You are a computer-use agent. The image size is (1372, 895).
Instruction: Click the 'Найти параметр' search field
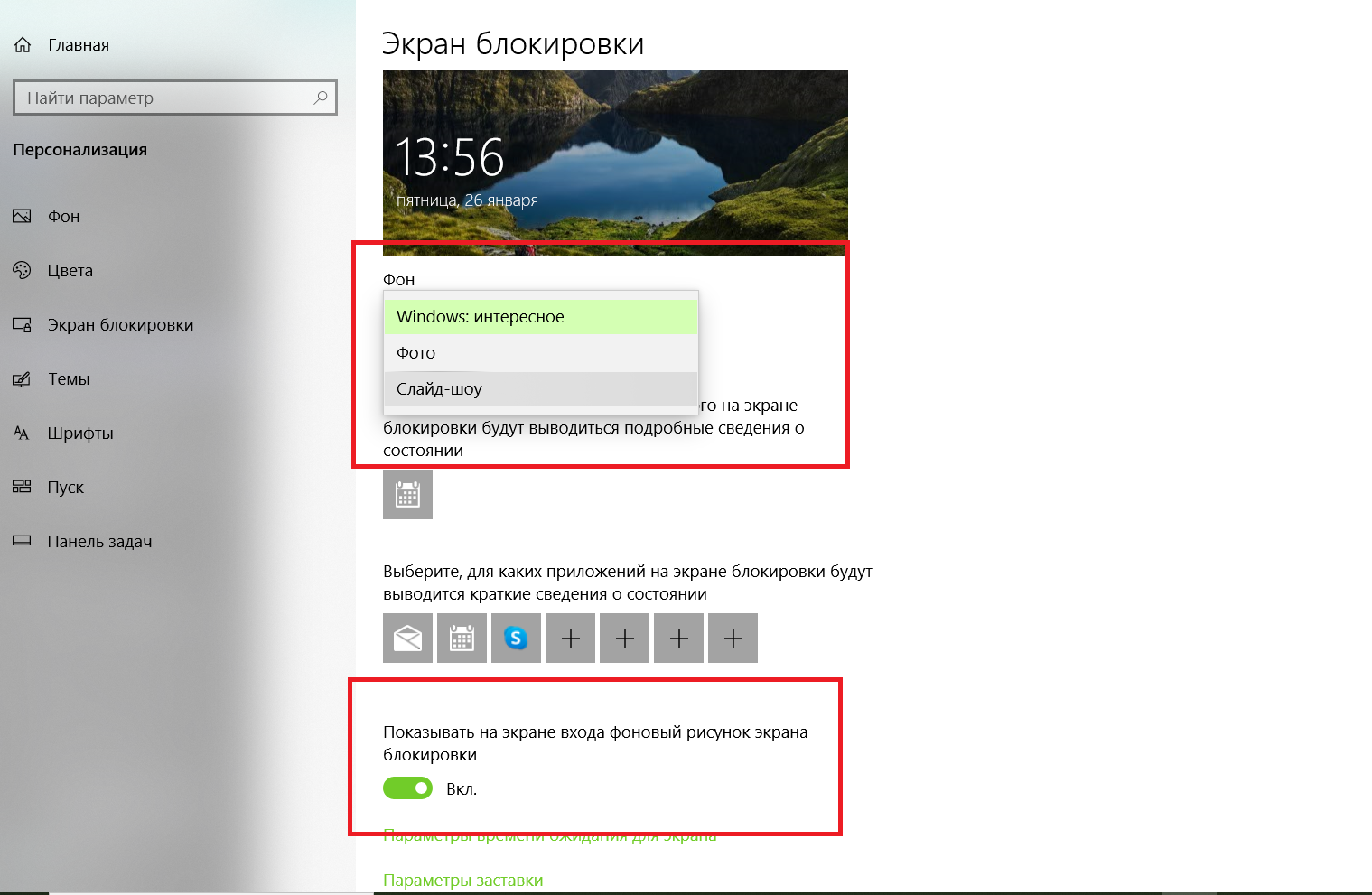coord(163,98)
